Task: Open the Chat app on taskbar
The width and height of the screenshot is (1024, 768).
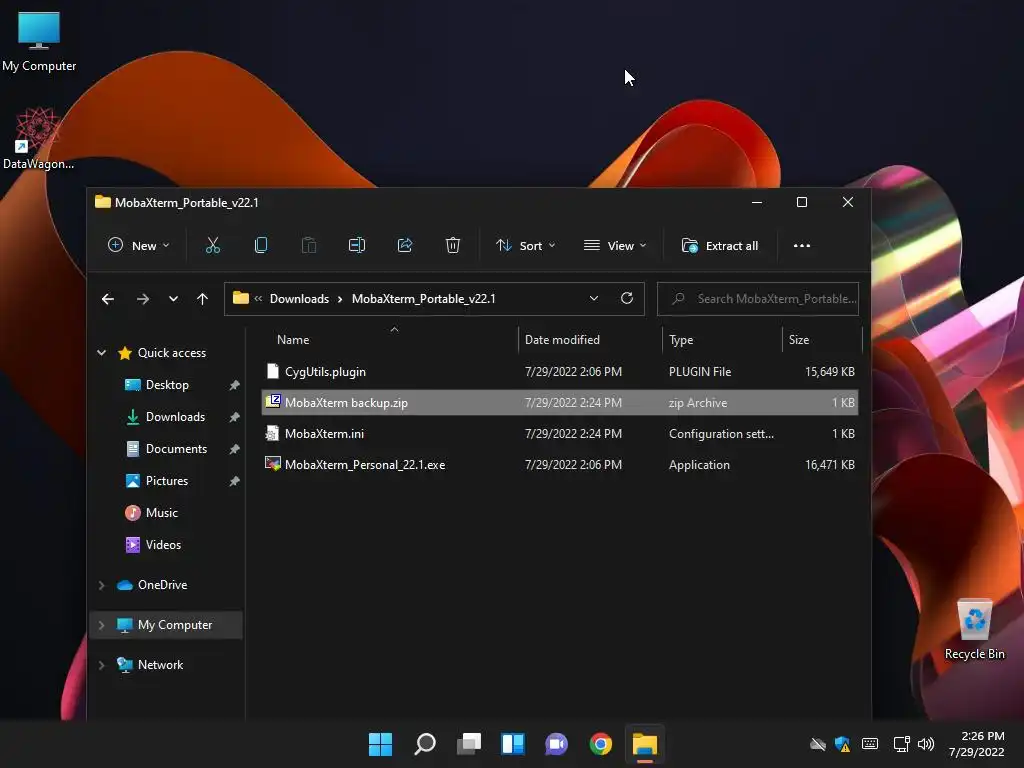Action: (556, 744)
